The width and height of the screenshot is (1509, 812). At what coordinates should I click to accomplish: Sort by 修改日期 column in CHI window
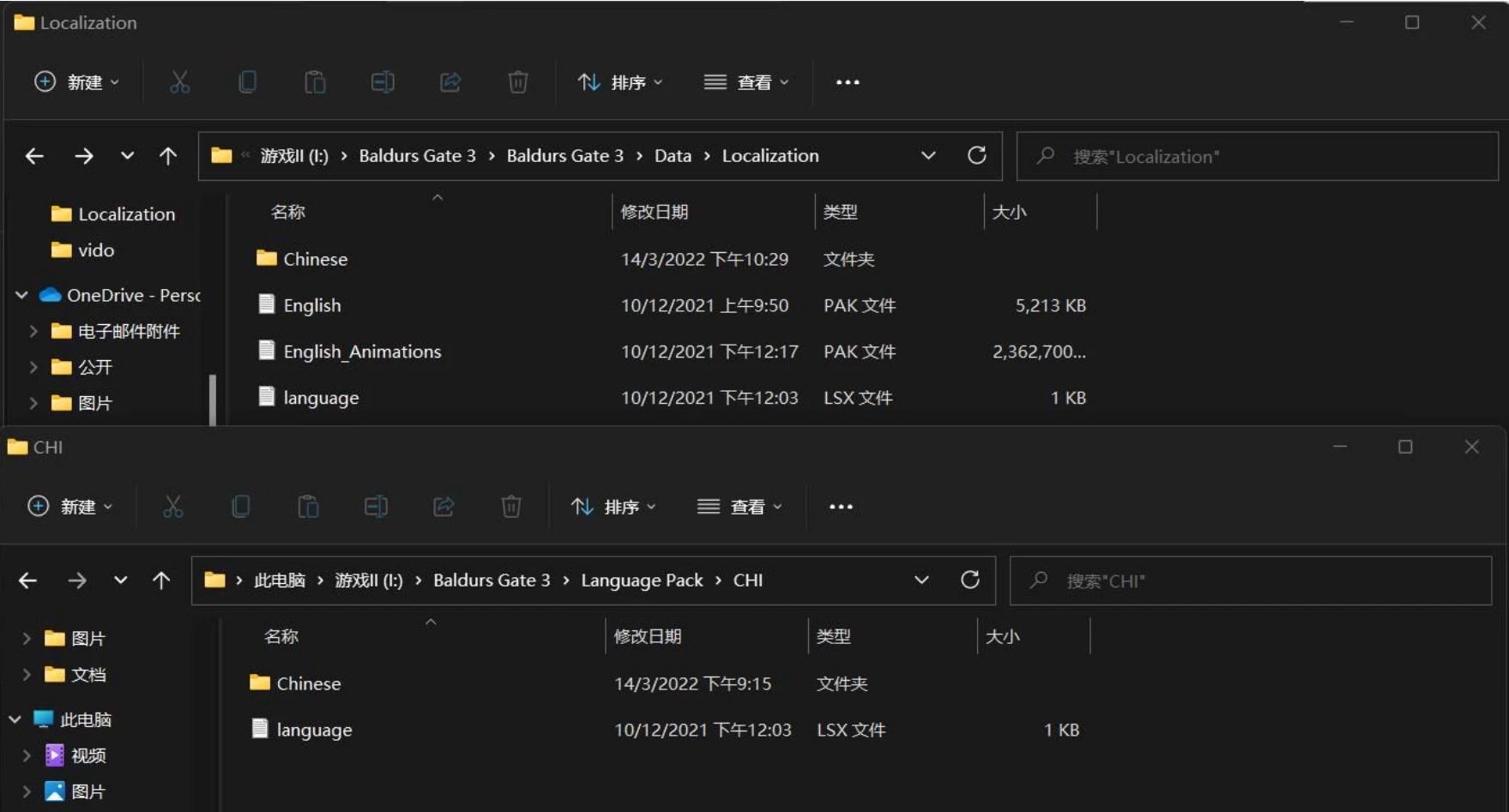point(648,636)
